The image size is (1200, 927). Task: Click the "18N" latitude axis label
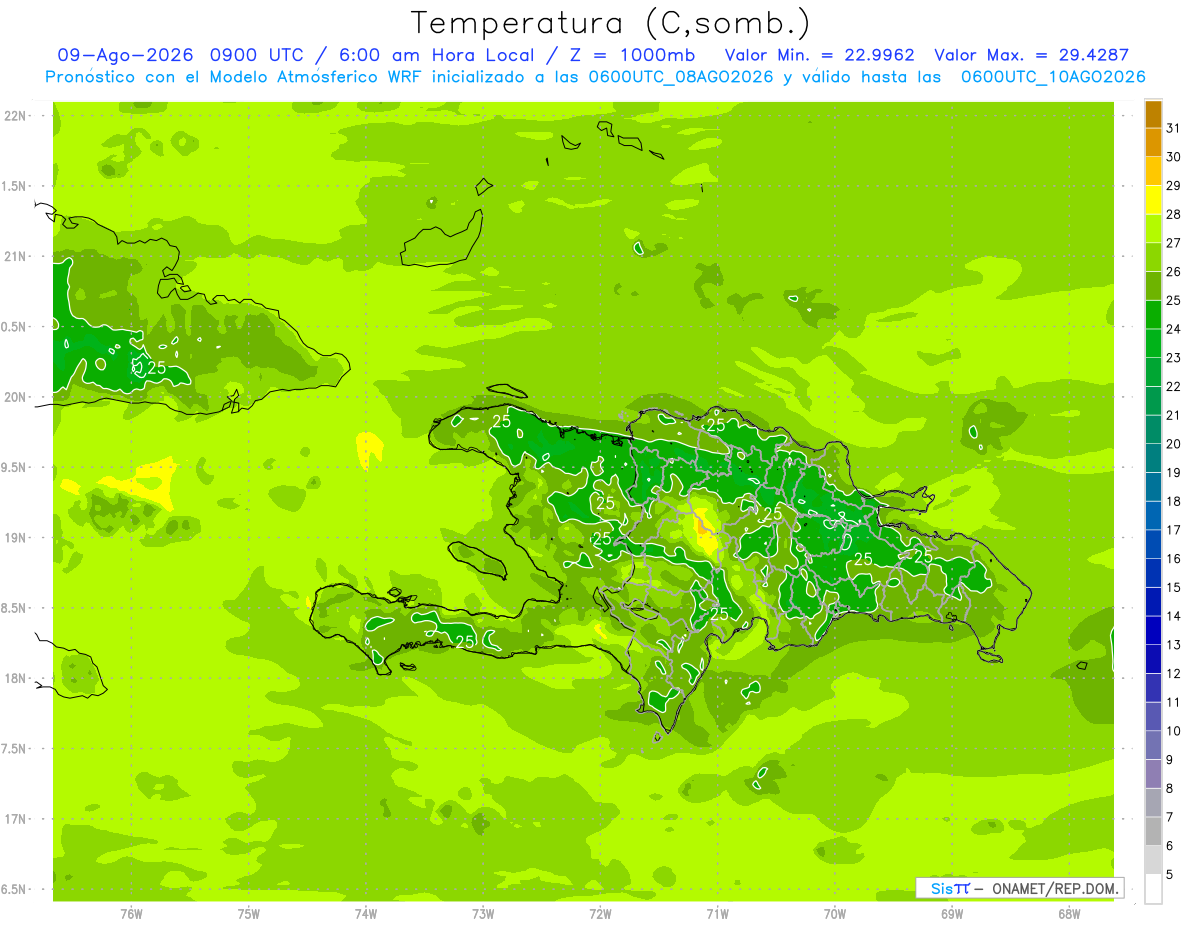[15, 679]
